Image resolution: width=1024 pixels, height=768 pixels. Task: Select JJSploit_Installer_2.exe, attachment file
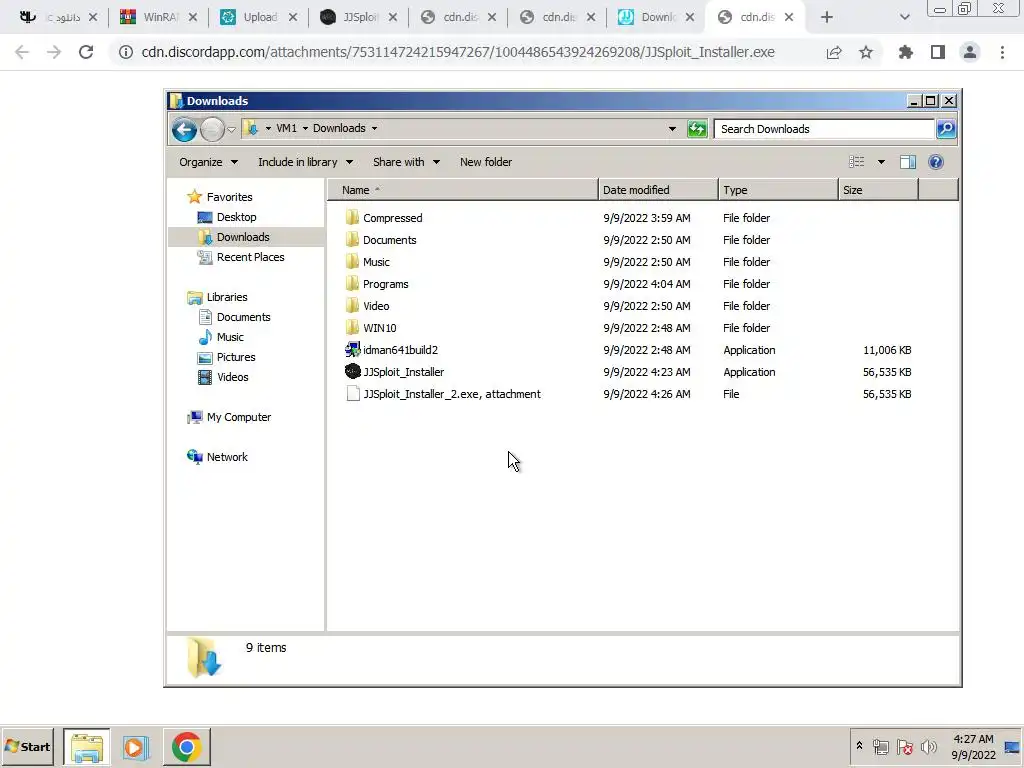(451, 394)
